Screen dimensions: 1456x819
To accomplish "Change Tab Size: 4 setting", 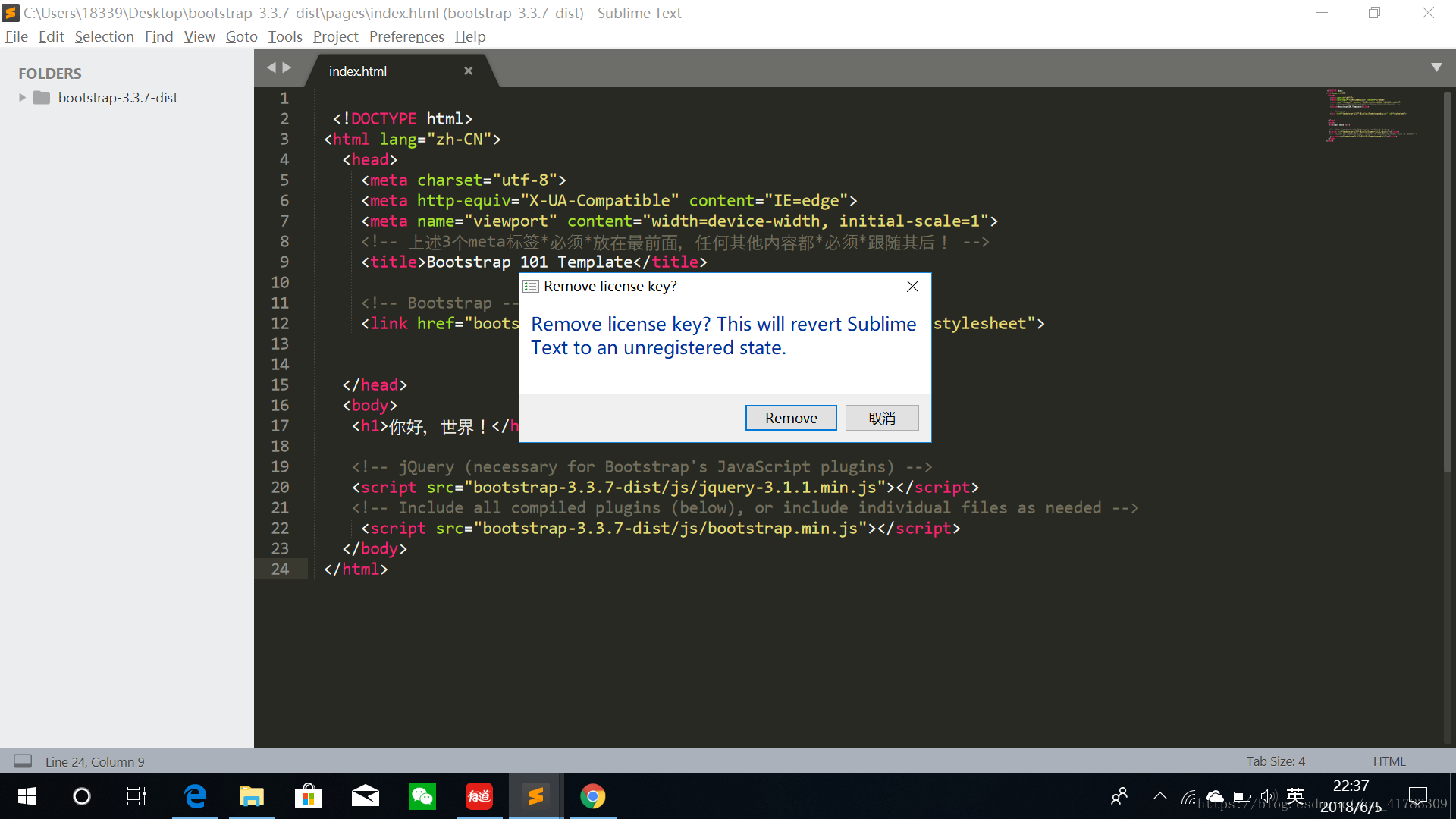I will tap(1276, 761).
